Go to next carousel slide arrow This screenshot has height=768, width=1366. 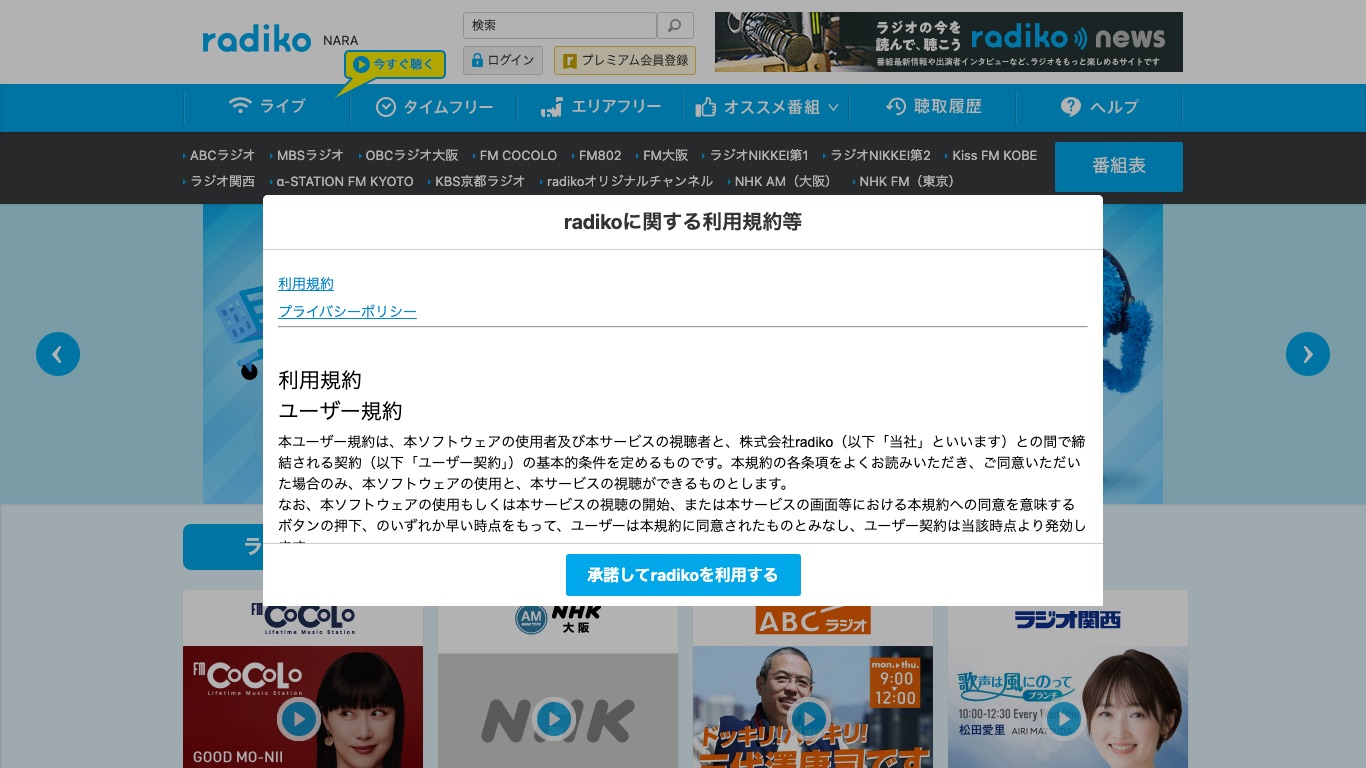point(1308,354)
